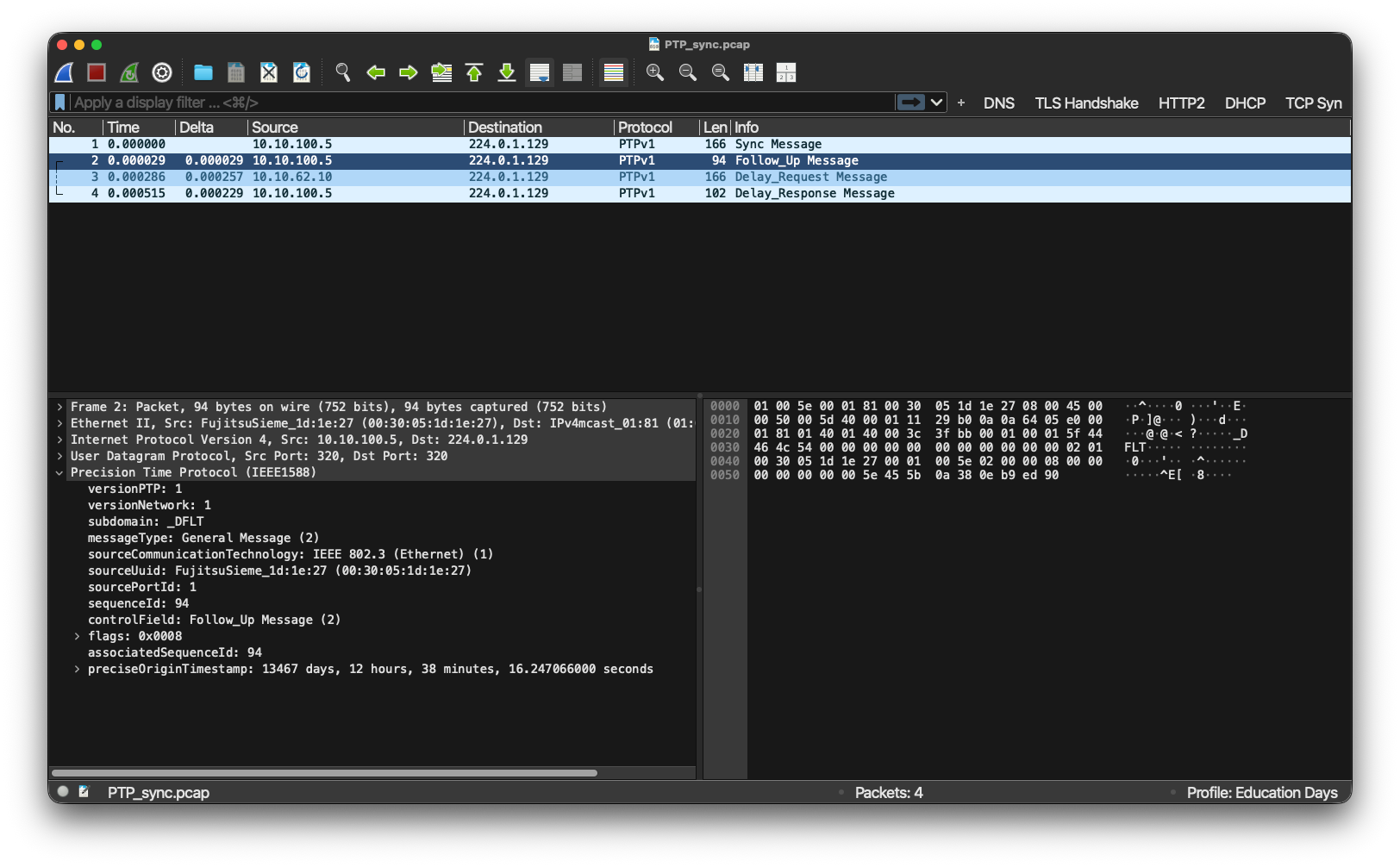Apply the TCP Syn filter shortcut
The width and height of the screenshot is (1400, 867).
tap(1313, 103)
